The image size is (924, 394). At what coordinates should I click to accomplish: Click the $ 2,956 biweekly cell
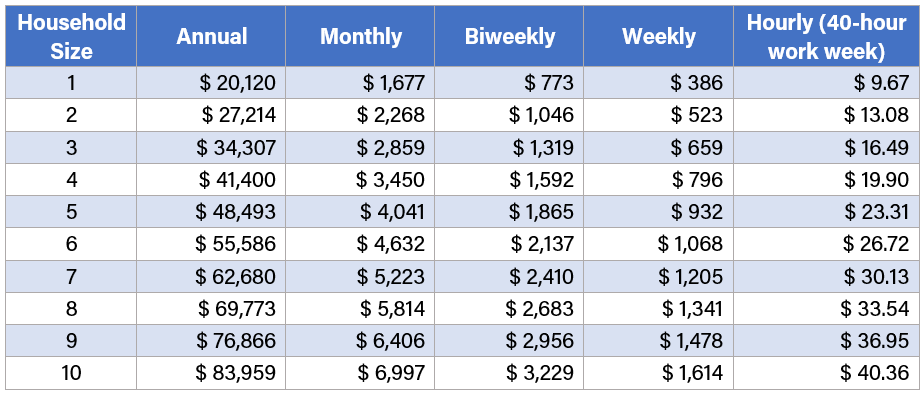[x=509, y=340]
